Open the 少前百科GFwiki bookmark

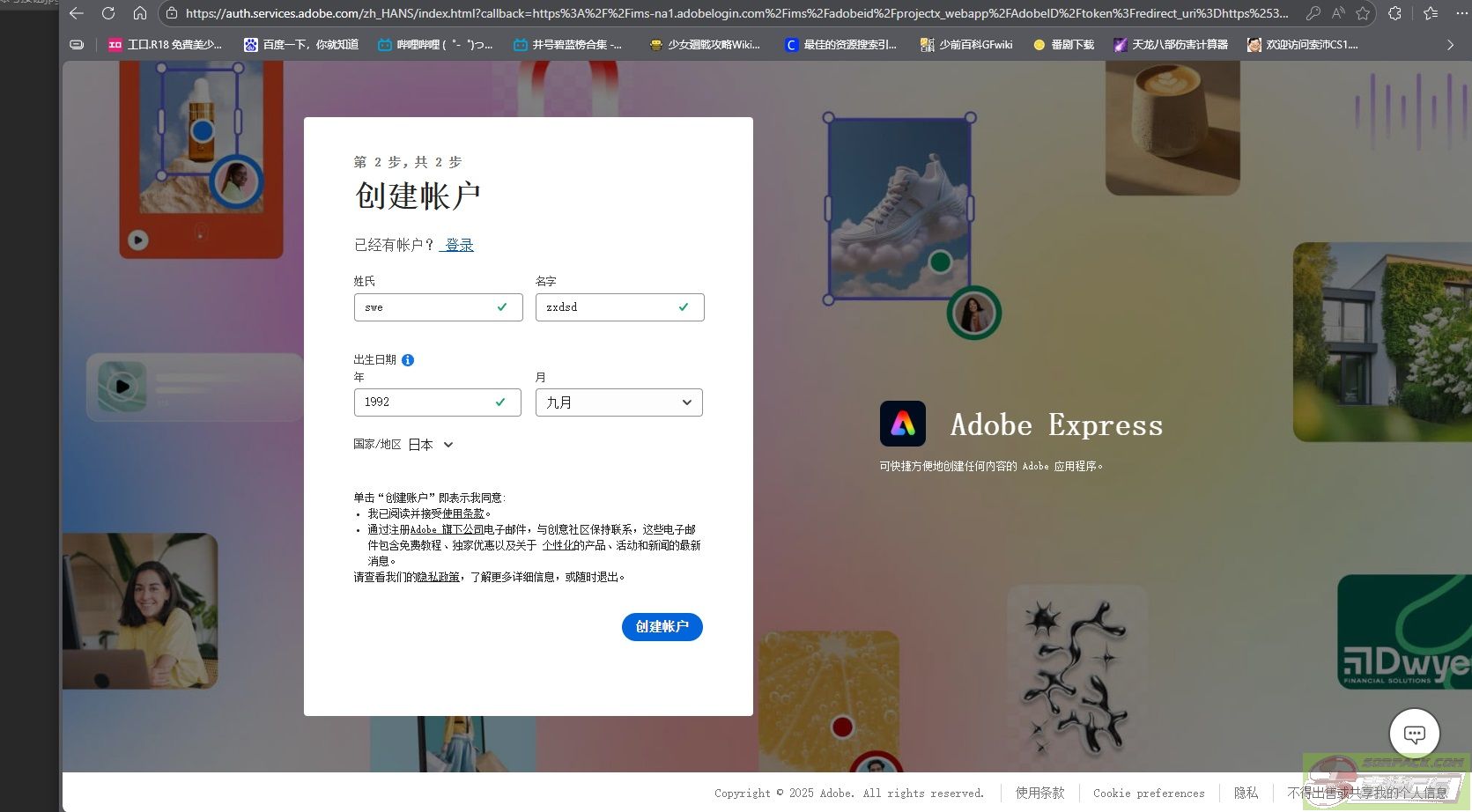tap(966, 45)
